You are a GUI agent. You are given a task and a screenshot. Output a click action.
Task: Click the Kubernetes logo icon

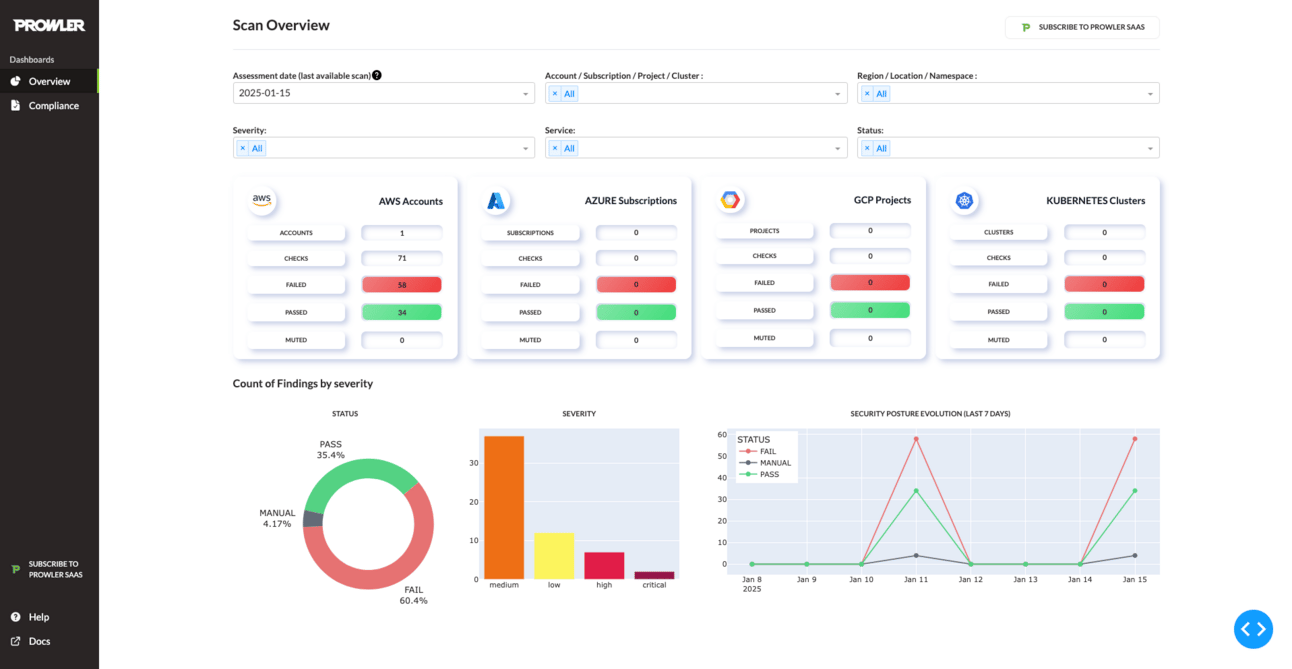[964, 201]
